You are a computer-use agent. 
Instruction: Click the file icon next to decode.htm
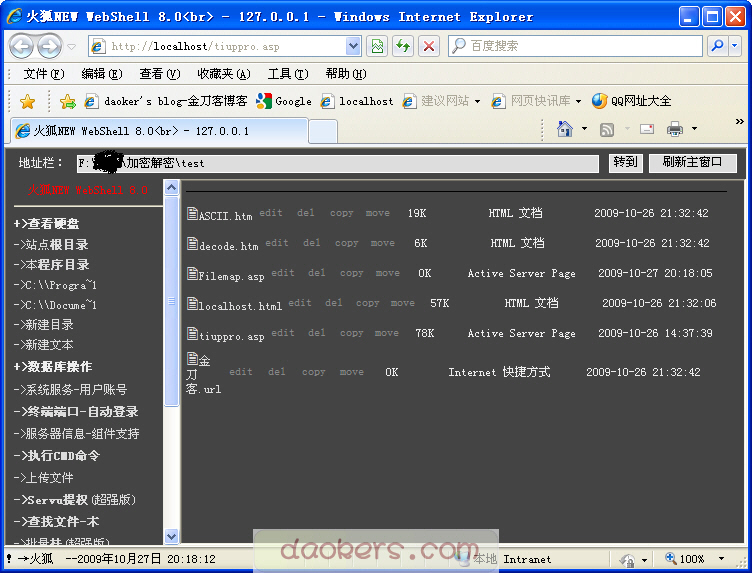point(192,244)
